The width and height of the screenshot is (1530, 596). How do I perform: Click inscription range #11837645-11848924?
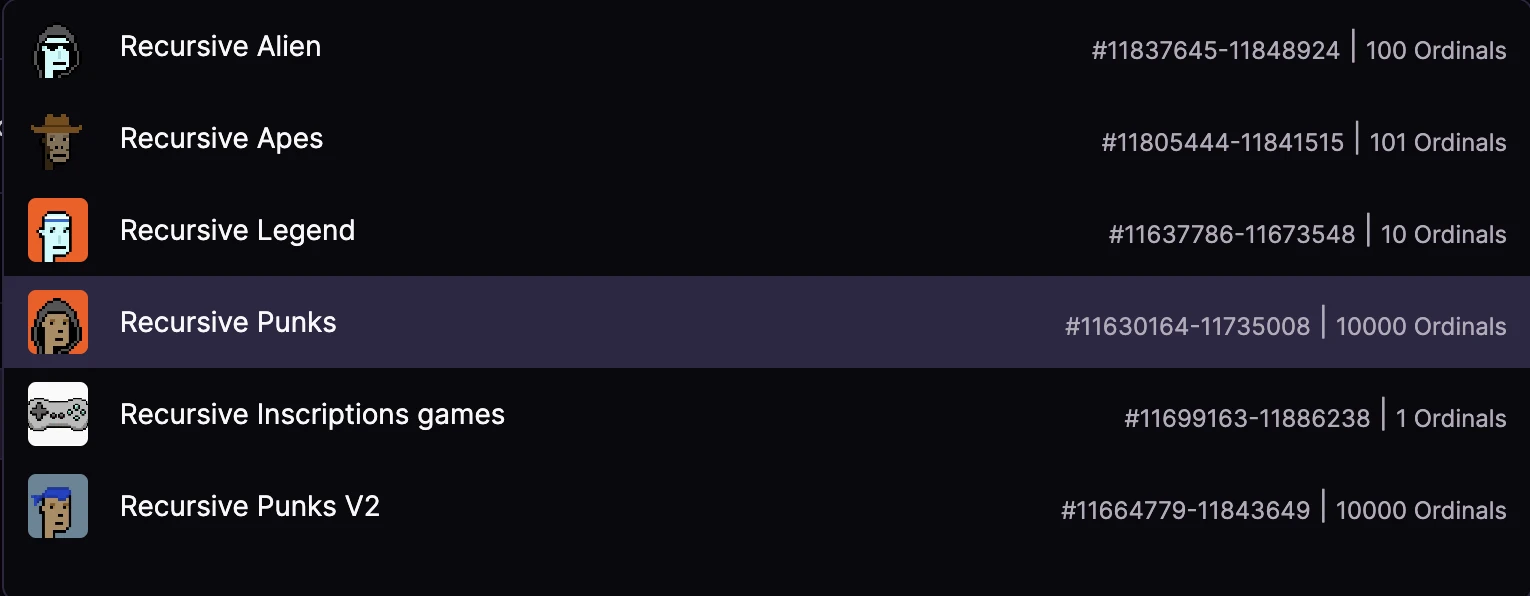coord(1215,51)
